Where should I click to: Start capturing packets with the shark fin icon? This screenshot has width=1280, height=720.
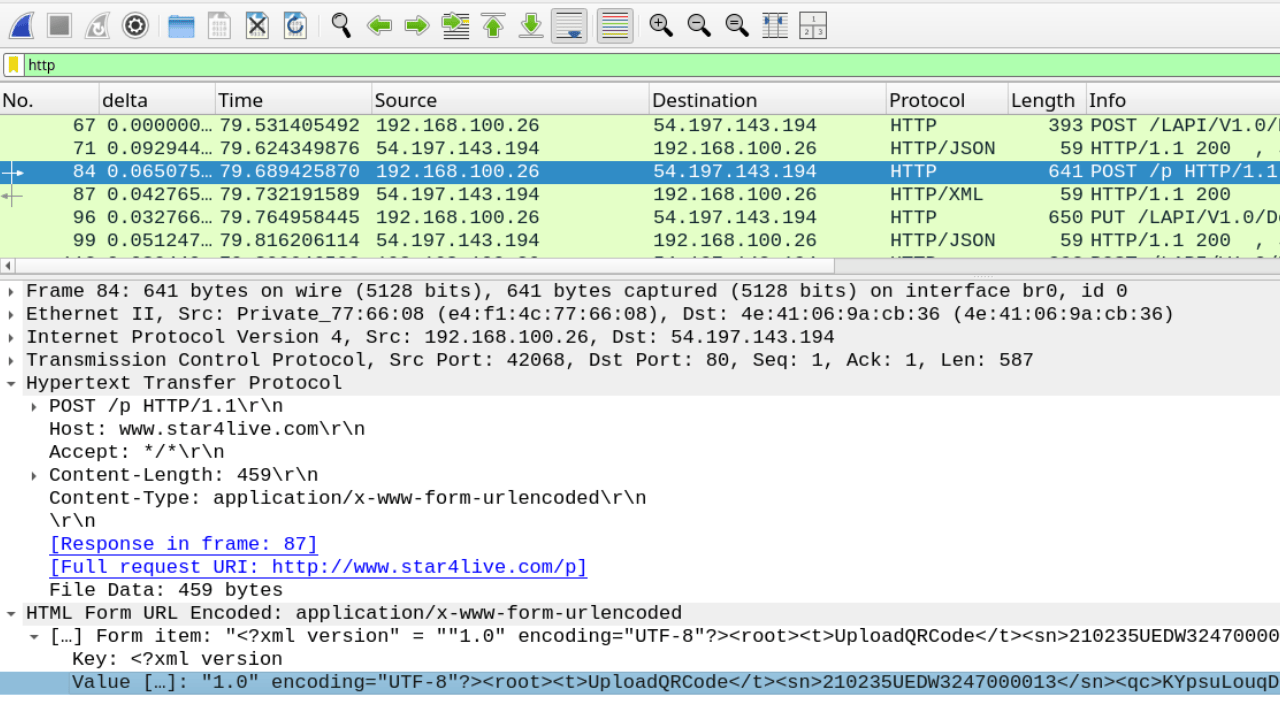(22, 26)
